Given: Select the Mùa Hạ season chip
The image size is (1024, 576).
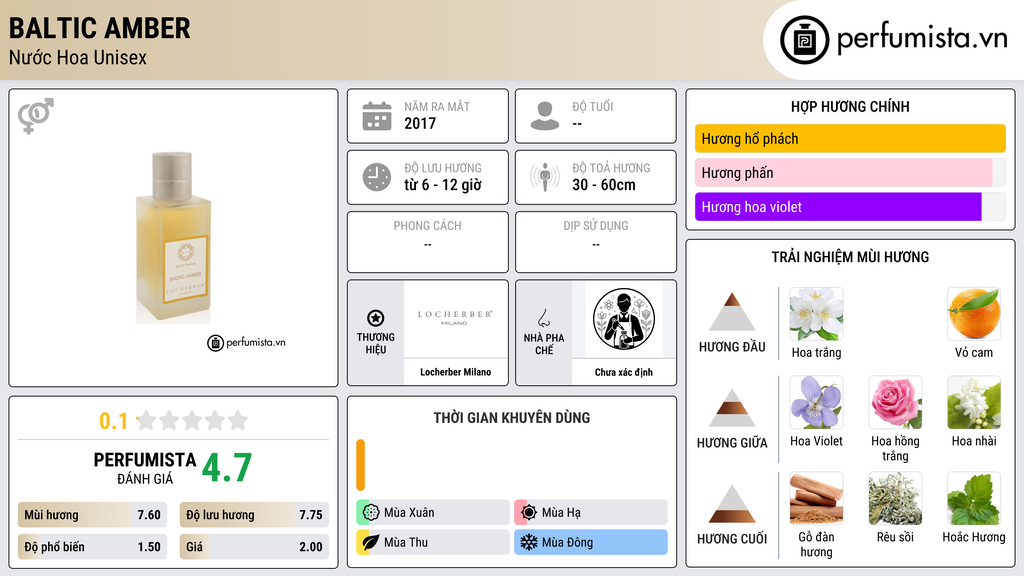Looking at the screenshot, I should [x=591, y=513].
